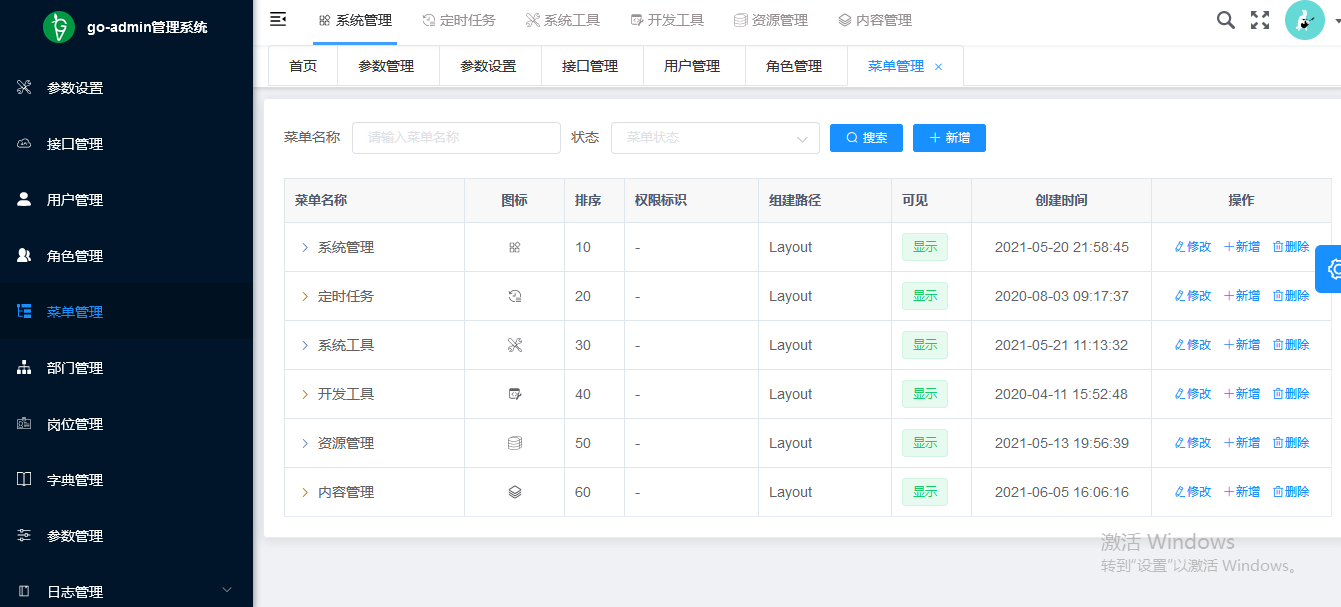
Task: Click the blue 搜索 button
Action: [866, 138]
